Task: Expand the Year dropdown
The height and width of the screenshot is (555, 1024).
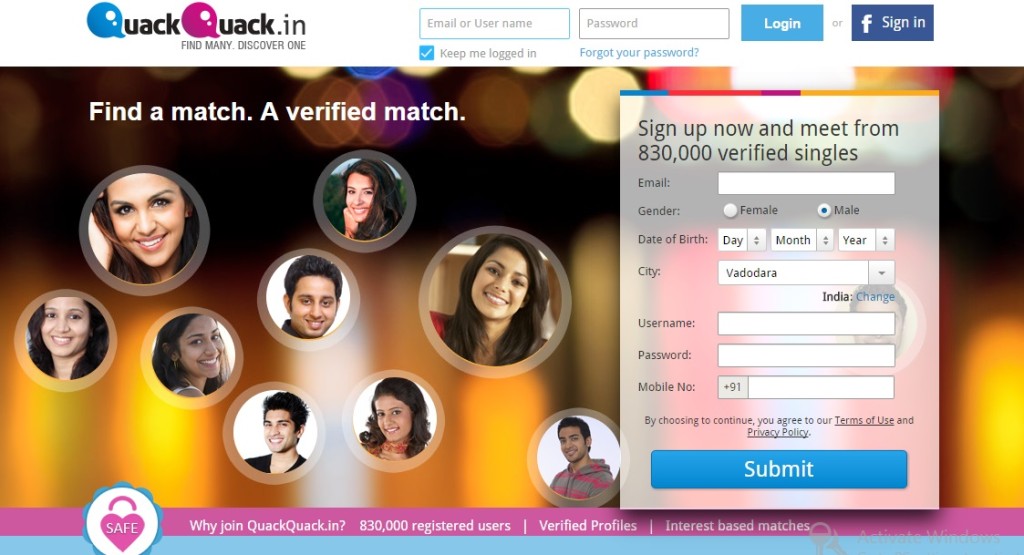Action: (866, 240)
